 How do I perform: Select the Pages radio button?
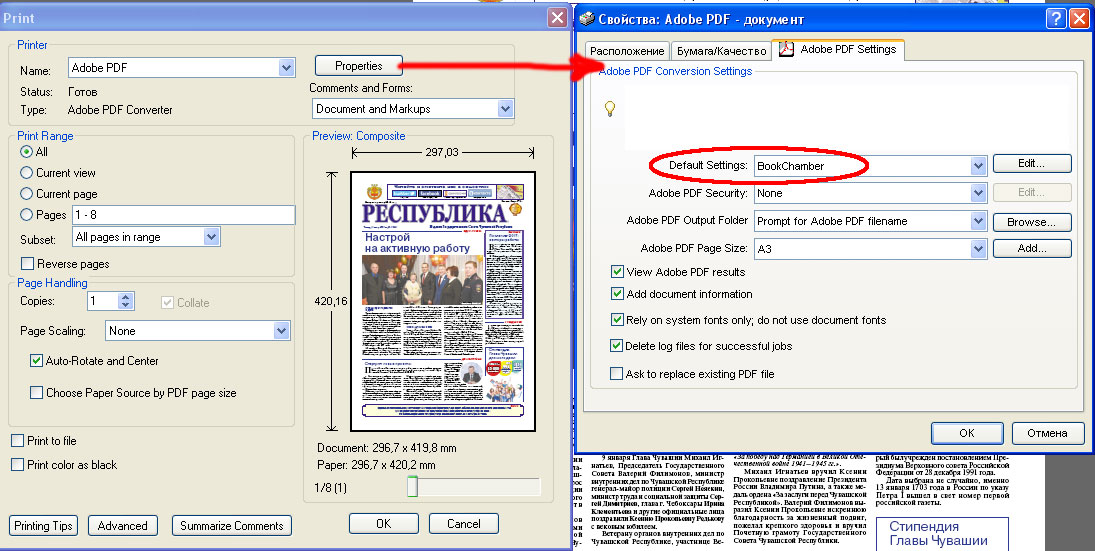coord(27,214)
